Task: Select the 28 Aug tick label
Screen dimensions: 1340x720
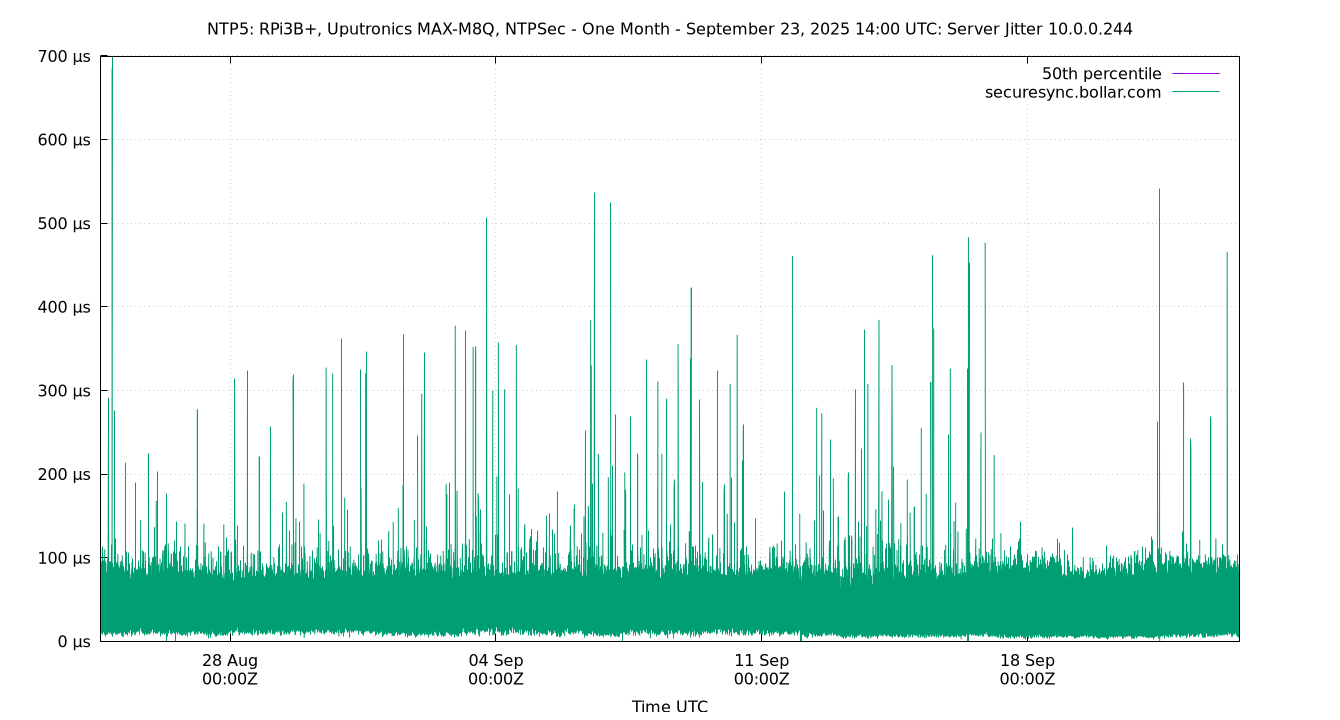Action: (x=228, y=661)
